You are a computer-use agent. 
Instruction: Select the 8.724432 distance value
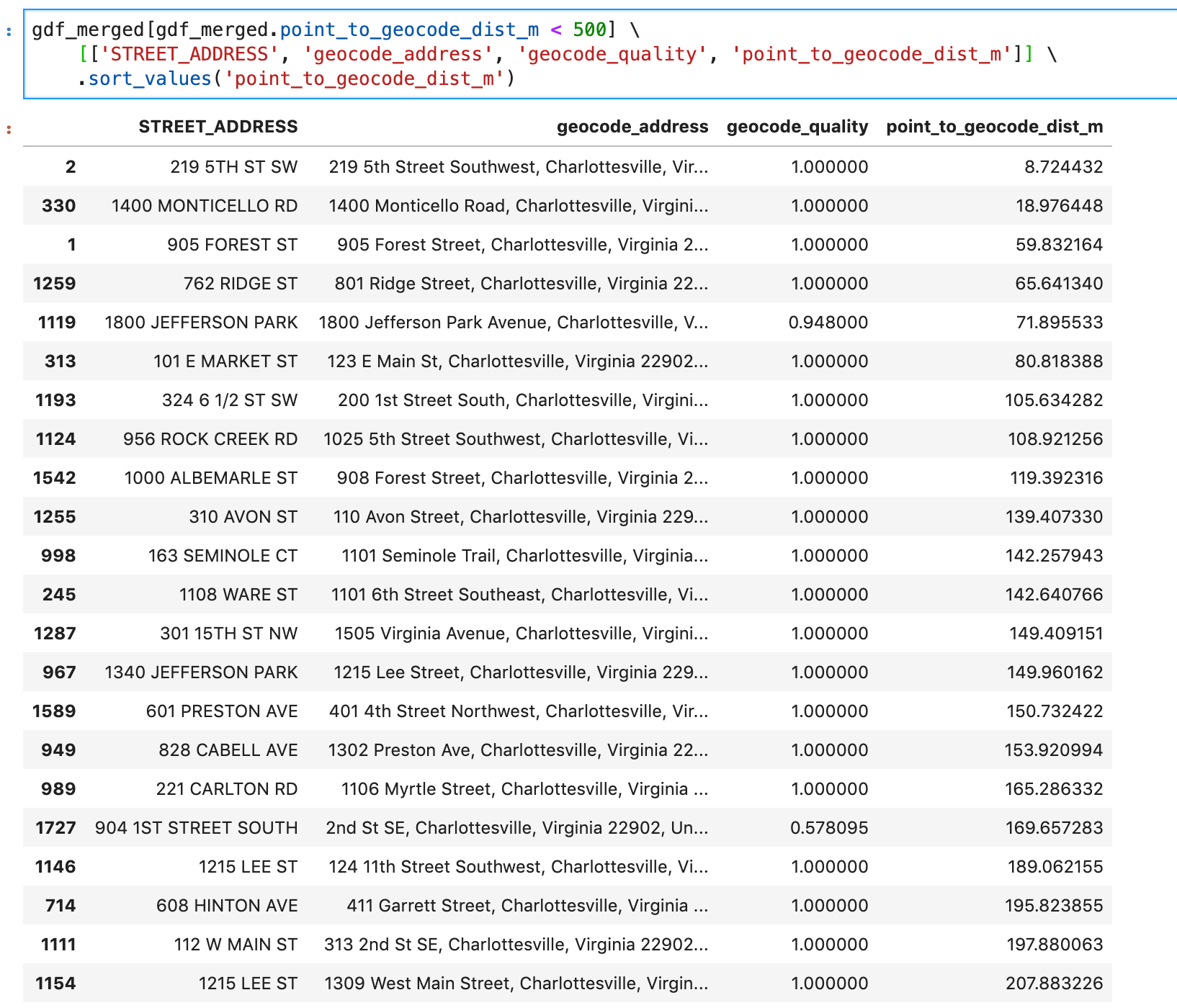[x=1063, y=167]
